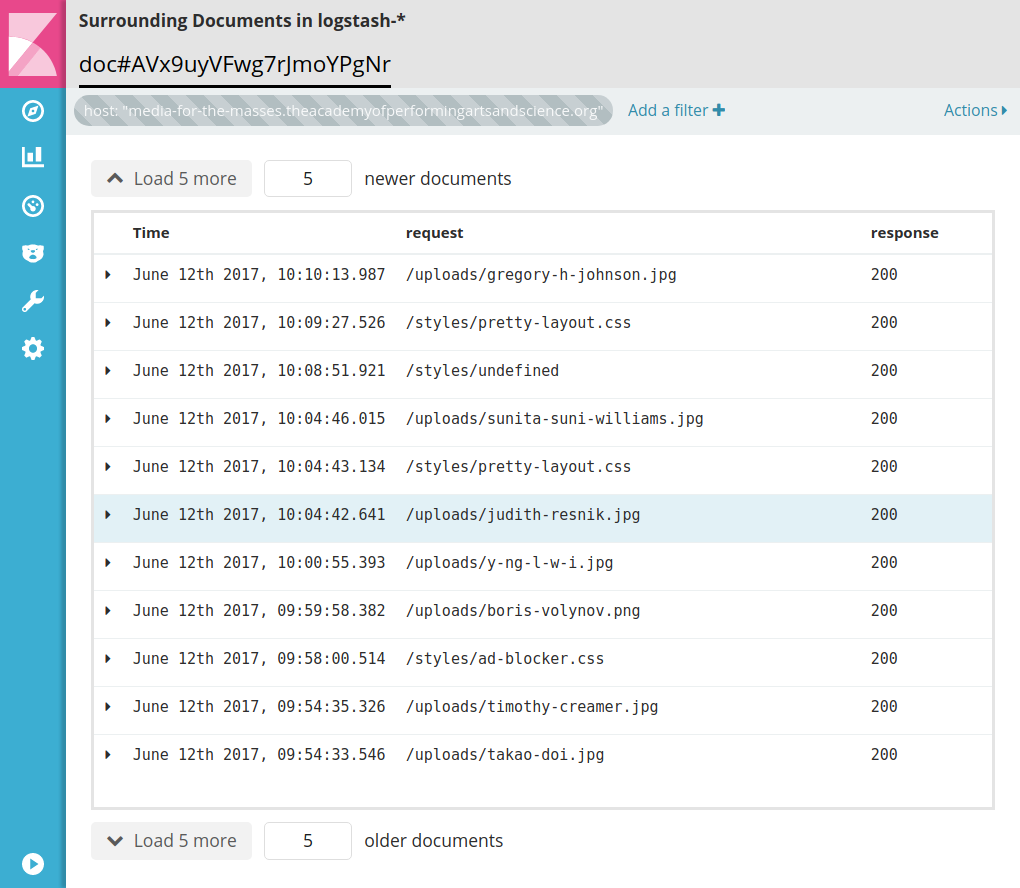Open the Actions menu
This screenshot has height=888, width=1020.
pos(975,110)
